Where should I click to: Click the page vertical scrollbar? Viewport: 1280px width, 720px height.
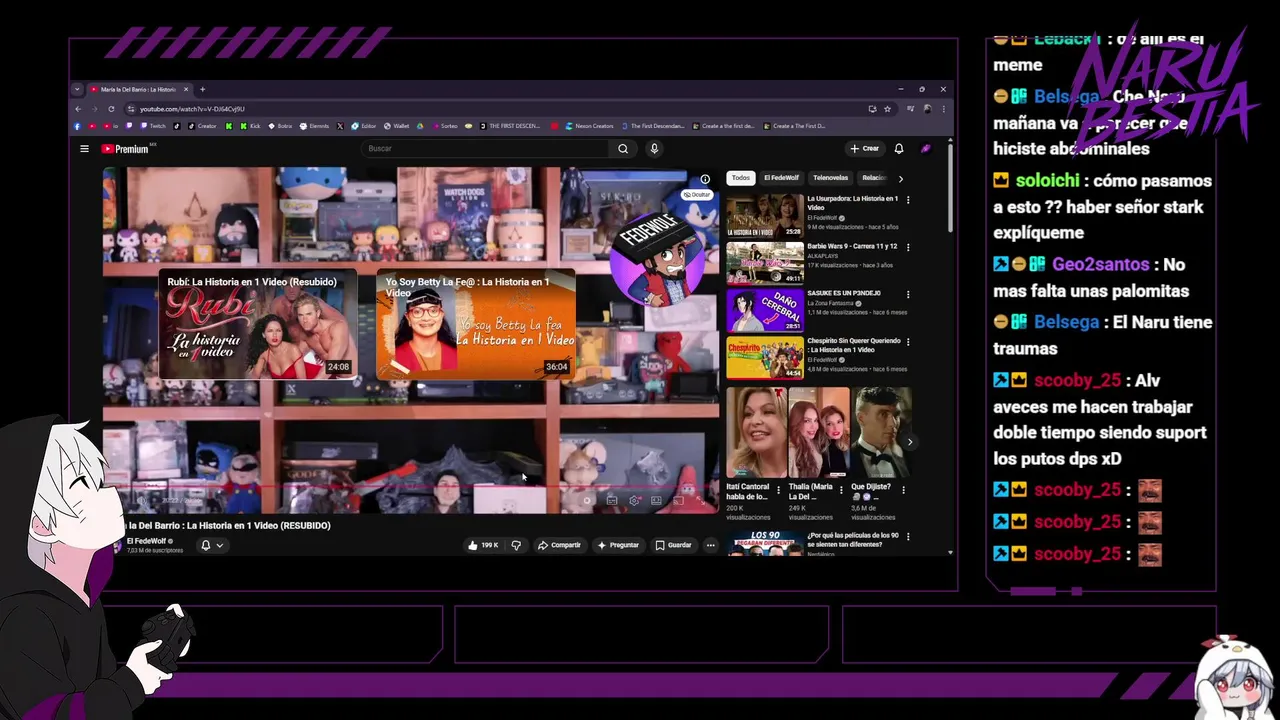point(949,188)
